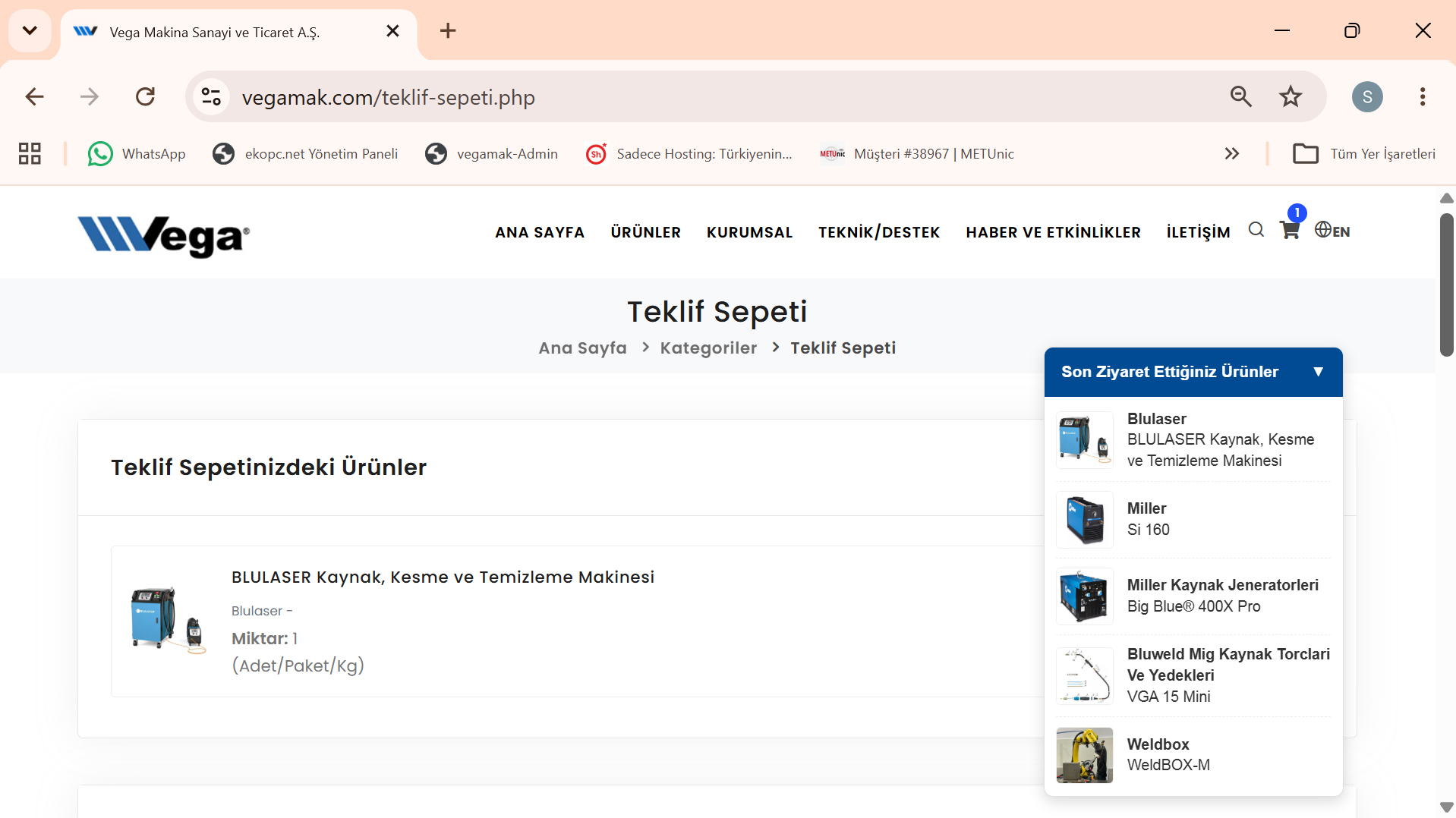Click the zoom magnifier icon in address bar
The height and width of the screenshot is (818, 1456).
(x=1241, y=96)
